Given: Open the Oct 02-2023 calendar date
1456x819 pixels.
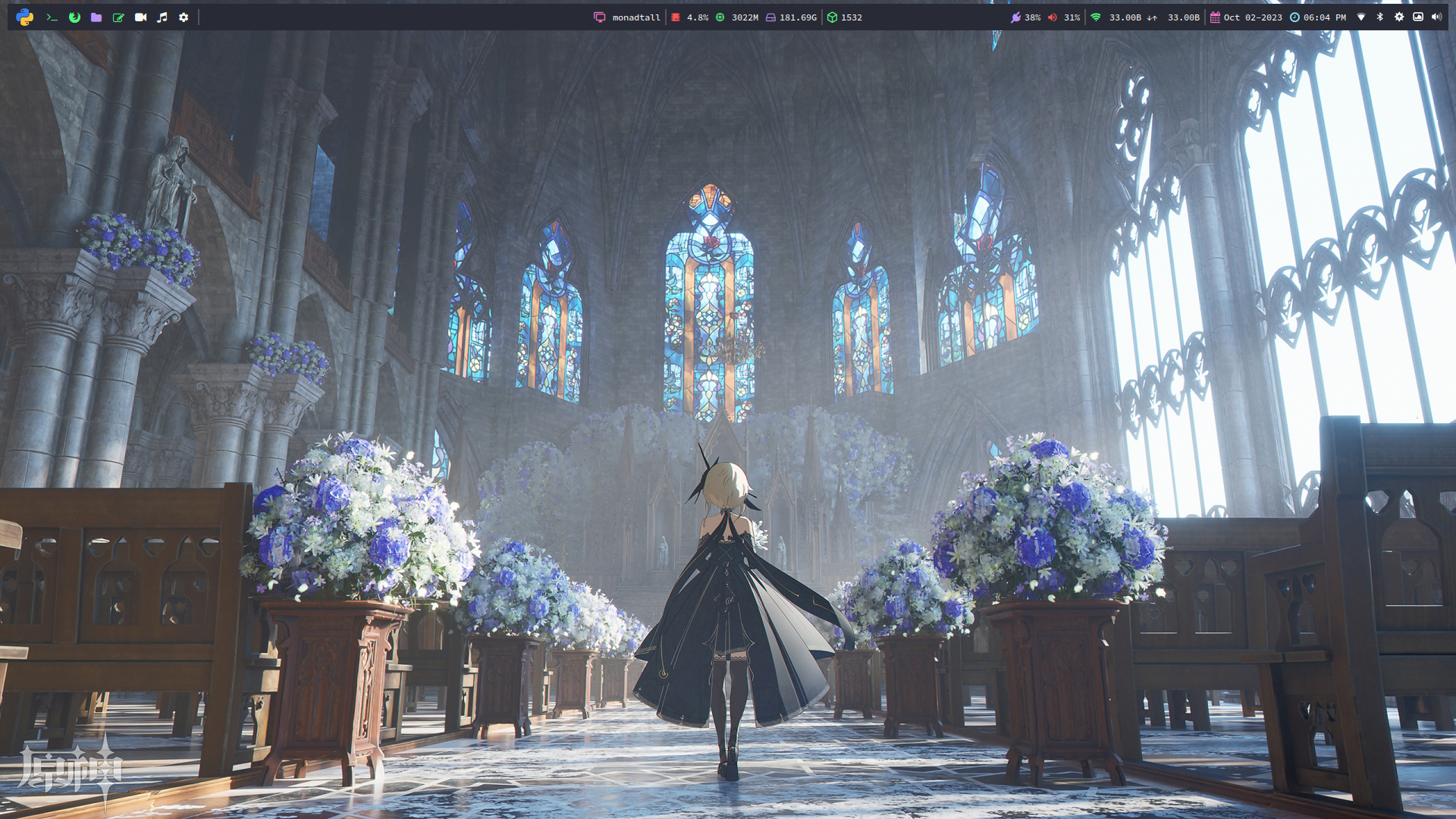Looking at the screenshot, I should pos(1252,17).
